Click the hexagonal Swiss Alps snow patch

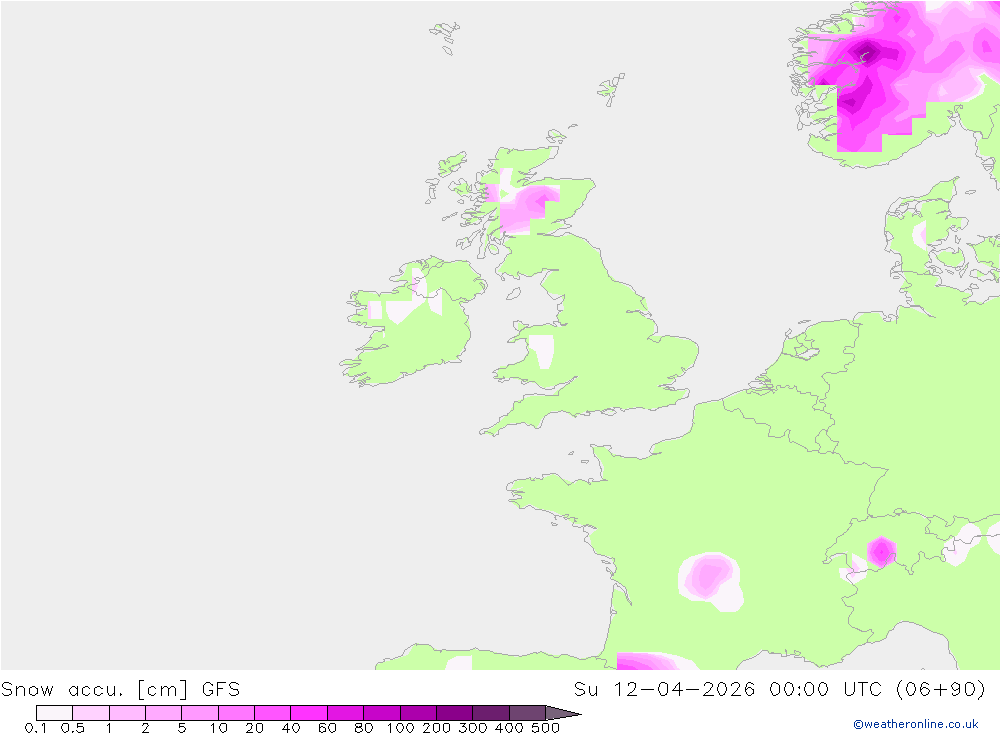881,551
